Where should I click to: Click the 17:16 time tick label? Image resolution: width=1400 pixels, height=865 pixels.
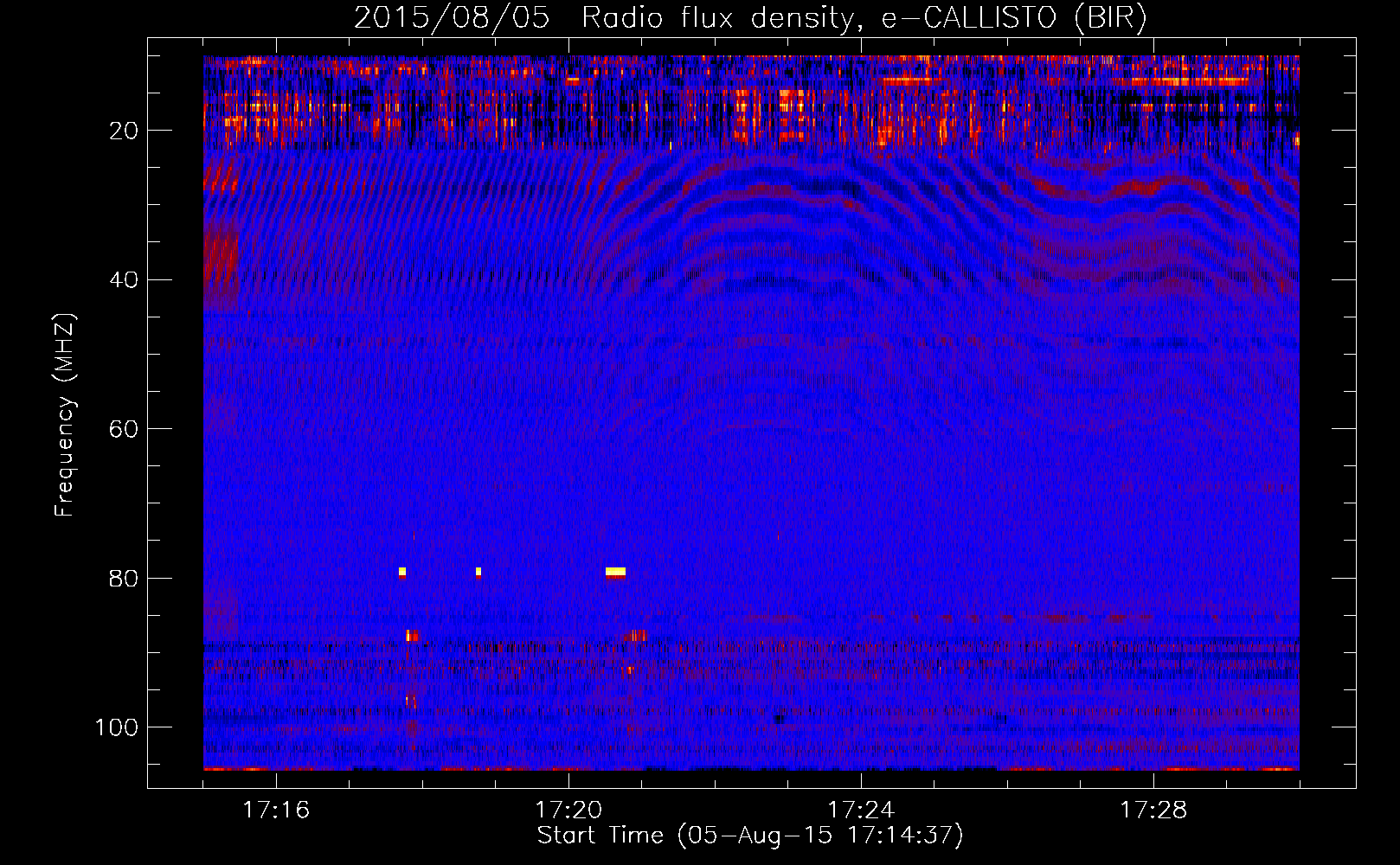[x=276, y=811]
